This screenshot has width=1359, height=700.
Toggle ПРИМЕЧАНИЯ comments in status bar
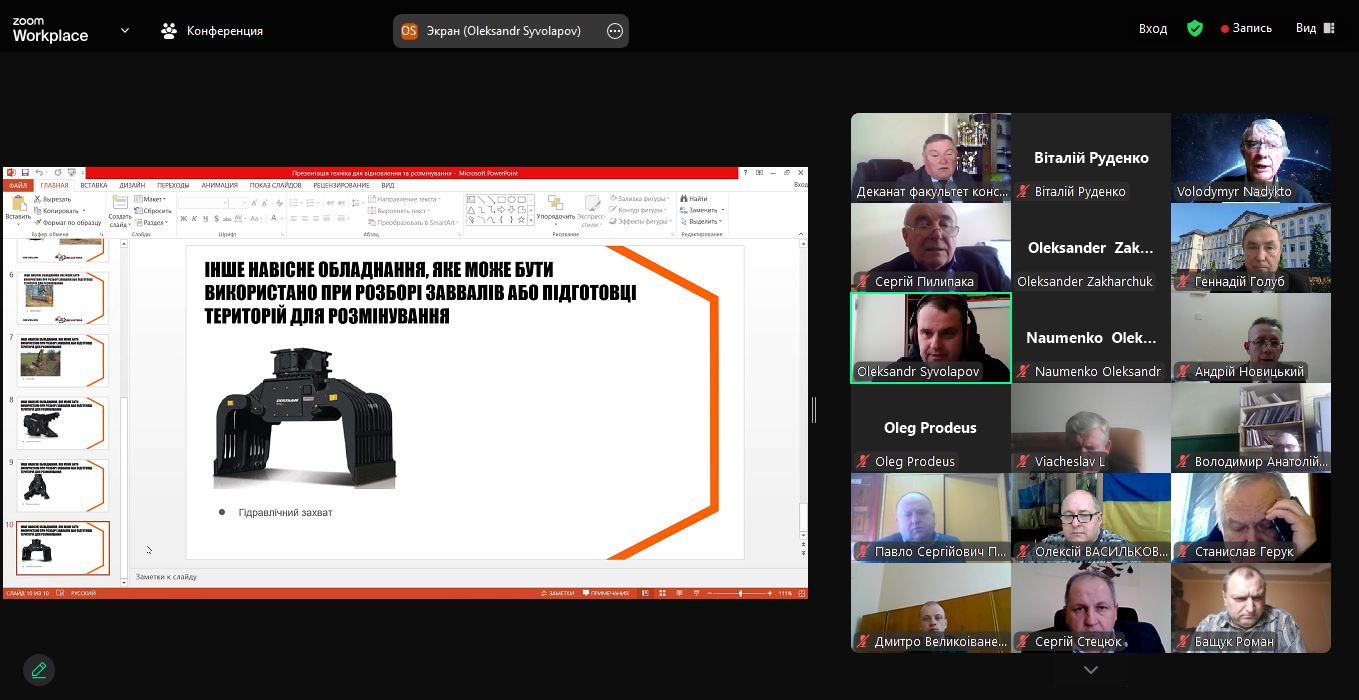pos(605,593)
